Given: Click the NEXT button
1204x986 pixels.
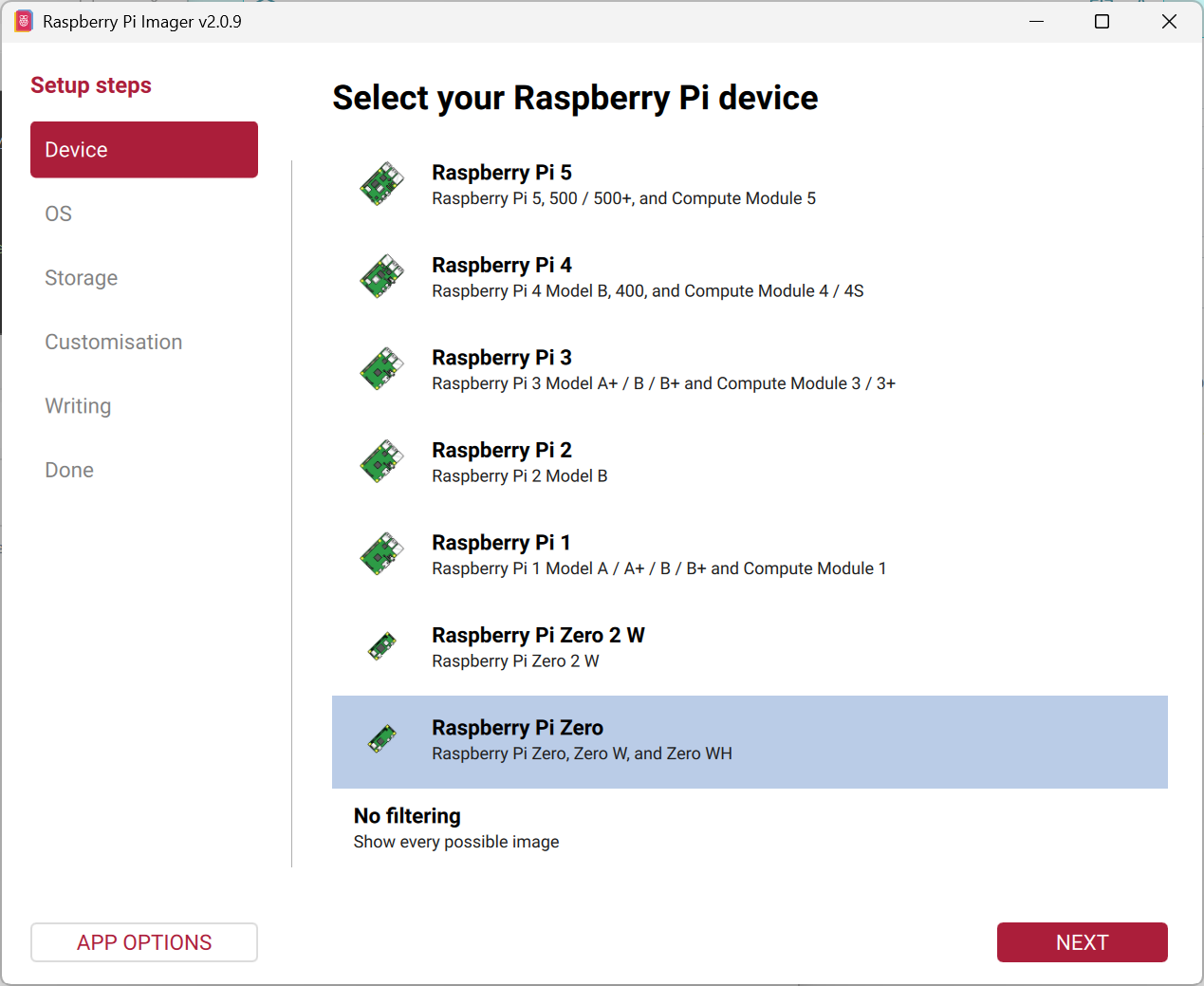Looking at the screenshot, I should [1083, 942].
